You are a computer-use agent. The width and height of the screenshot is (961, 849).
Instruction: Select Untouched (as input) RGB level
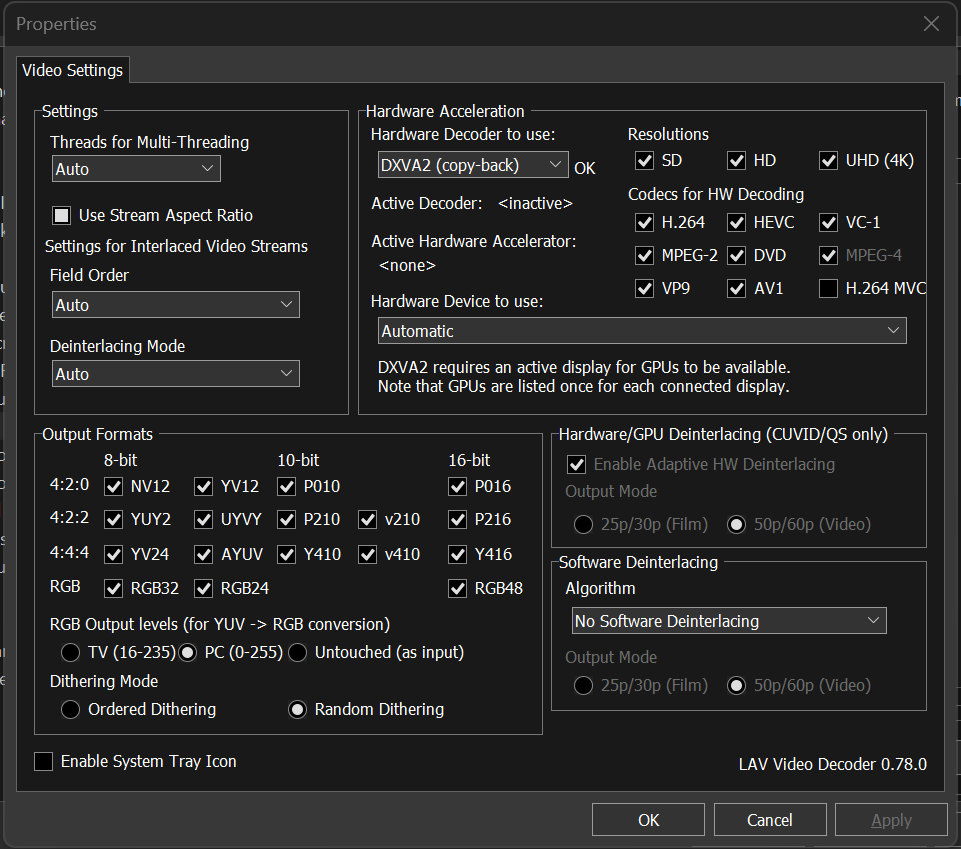point(298,653)
